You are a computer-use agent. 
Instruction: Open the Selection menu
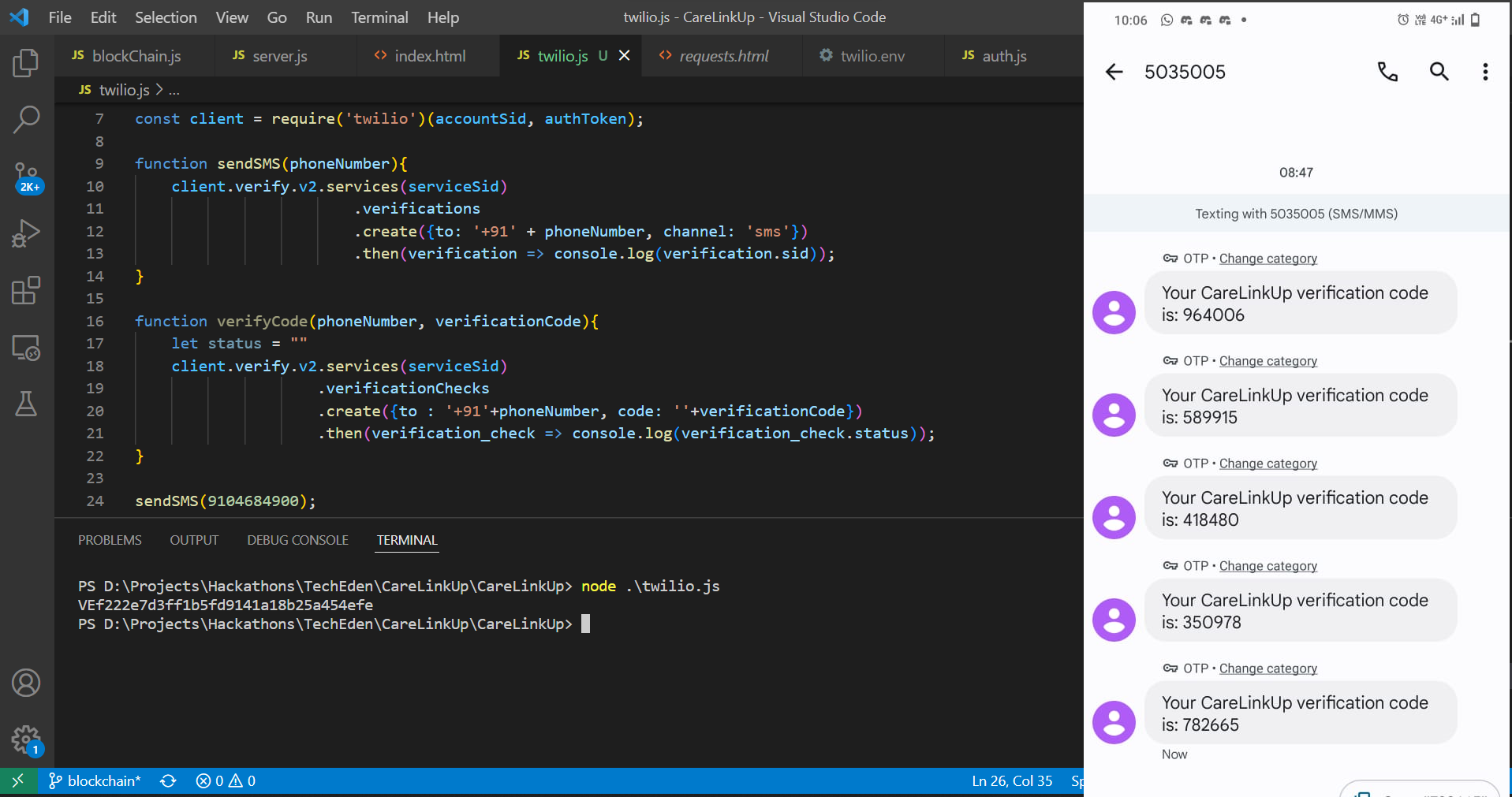(166, 17)
